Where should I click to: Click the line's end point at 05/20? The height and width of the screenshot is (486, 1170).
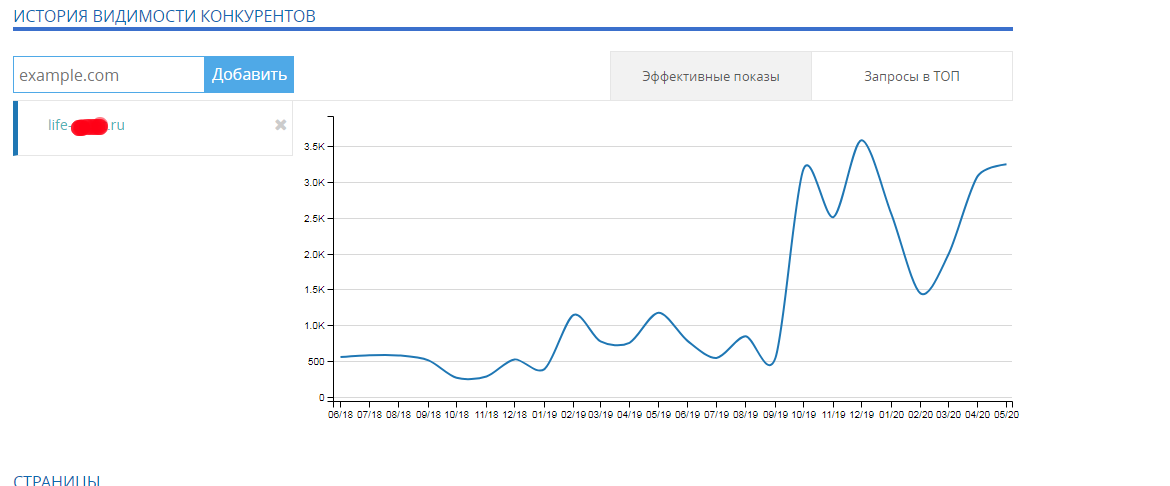coord(1006,164)
